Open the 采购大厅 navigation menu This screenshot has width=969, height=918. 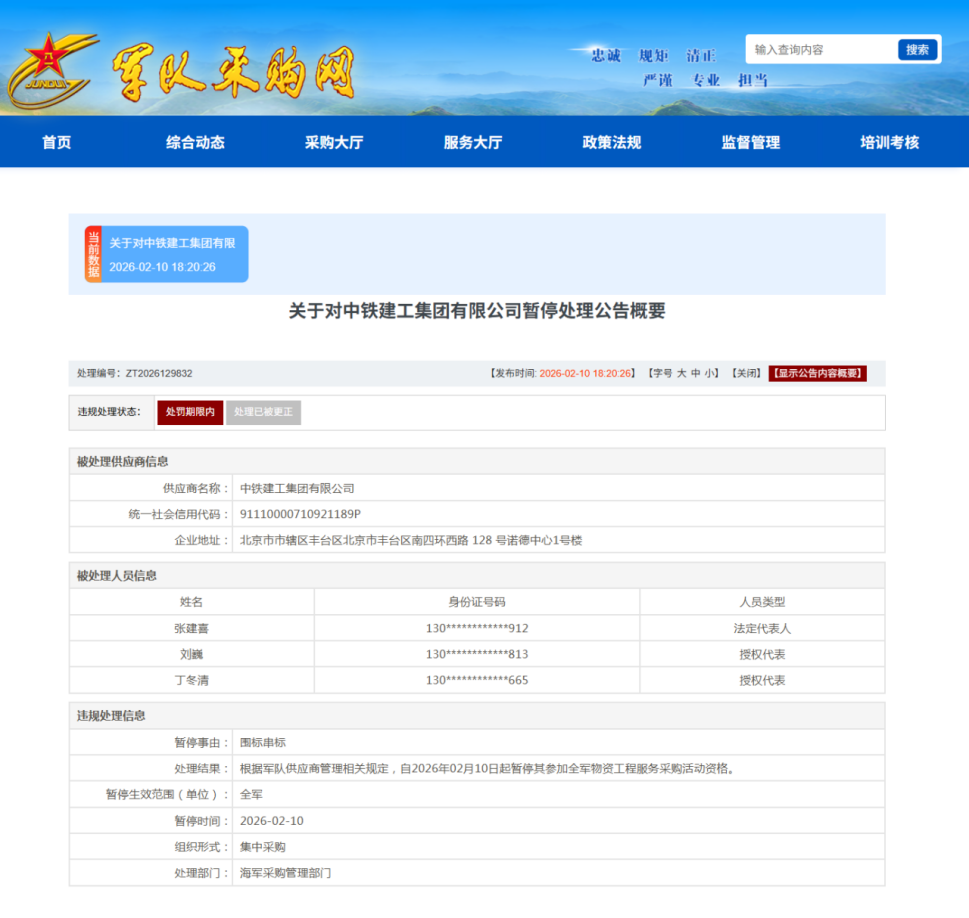(333, 142)
